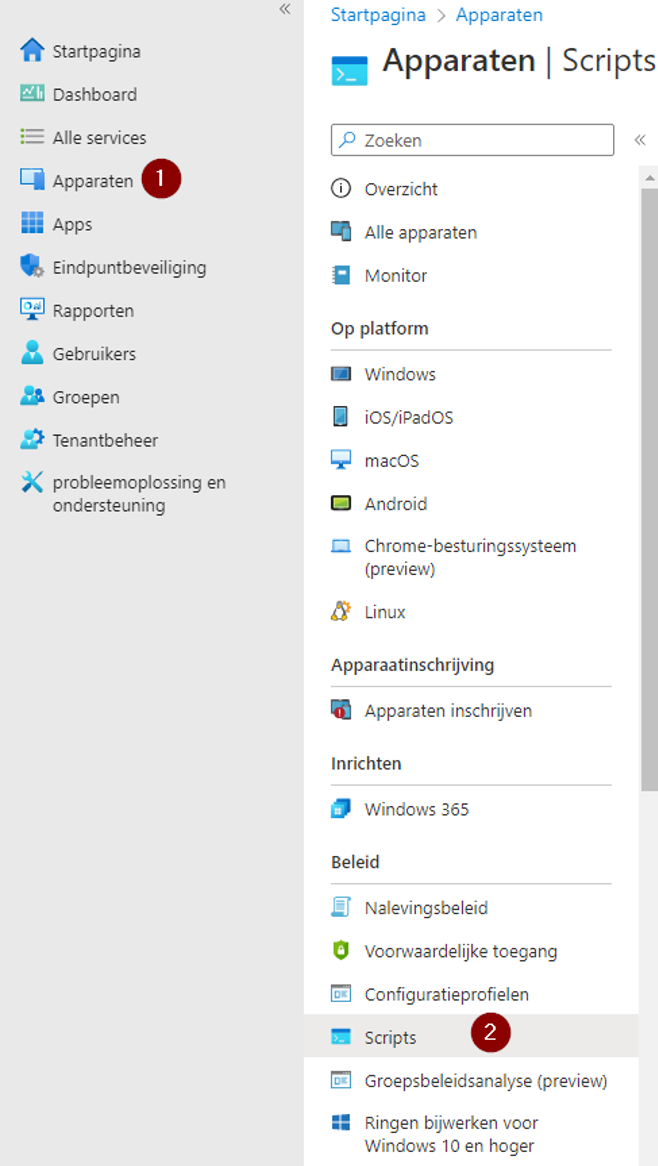This screenshot has width=658, height=1166.
Task: Click scrollbar up arrow in submenu
Action: click(649, 178)
